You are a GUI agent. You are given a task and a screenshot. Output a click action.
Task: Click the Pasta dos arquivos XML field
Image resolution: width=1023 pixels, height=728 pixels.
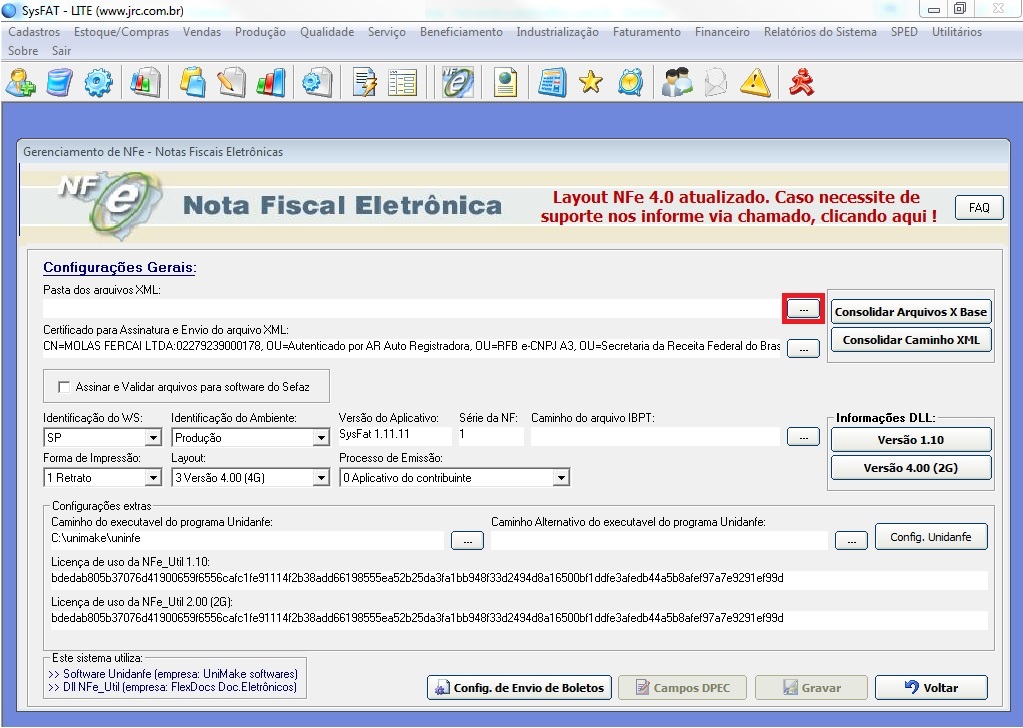point(412,308)
